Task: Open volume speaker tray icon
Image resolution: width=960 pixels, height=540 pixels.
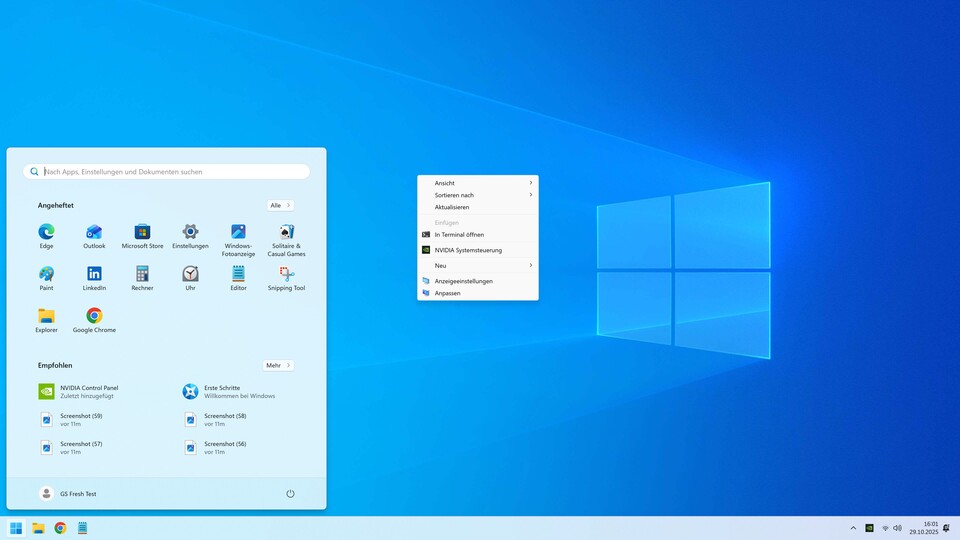Action: [898, 528]
